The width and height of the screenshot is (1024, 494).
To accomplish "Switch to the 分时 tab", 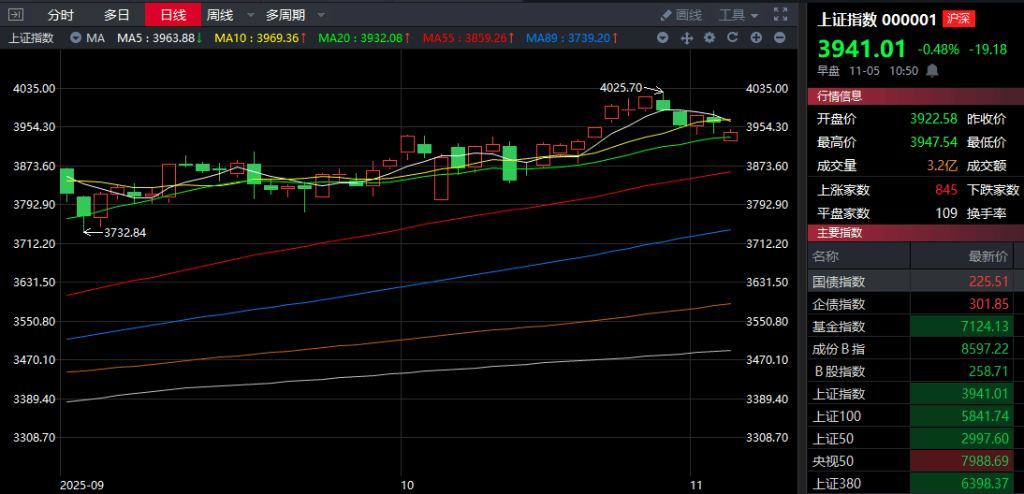I will 60,15.
